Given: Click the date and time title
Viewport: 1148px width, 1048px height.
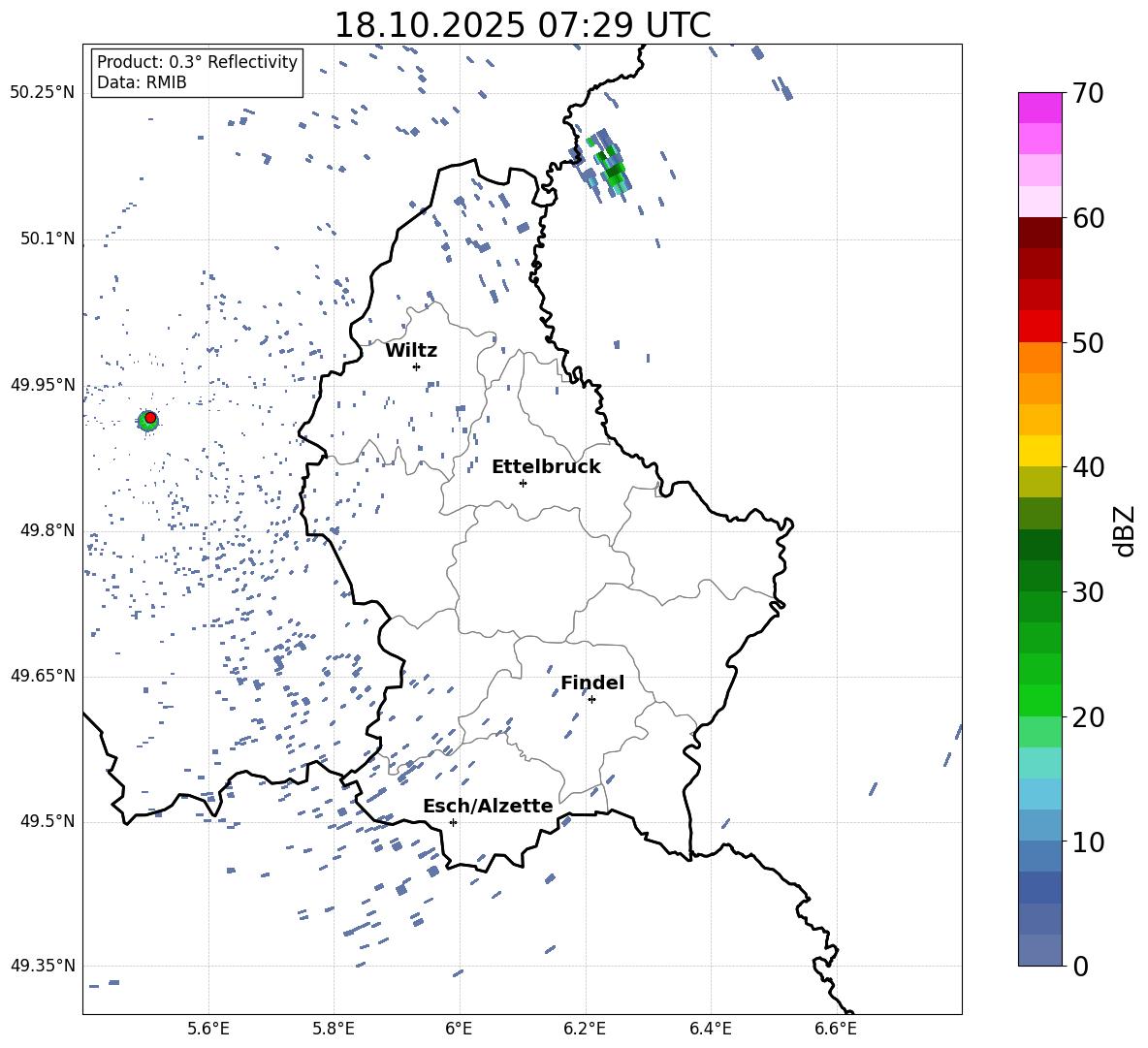Looking at the screenshot, I should (x=522, y=25).
